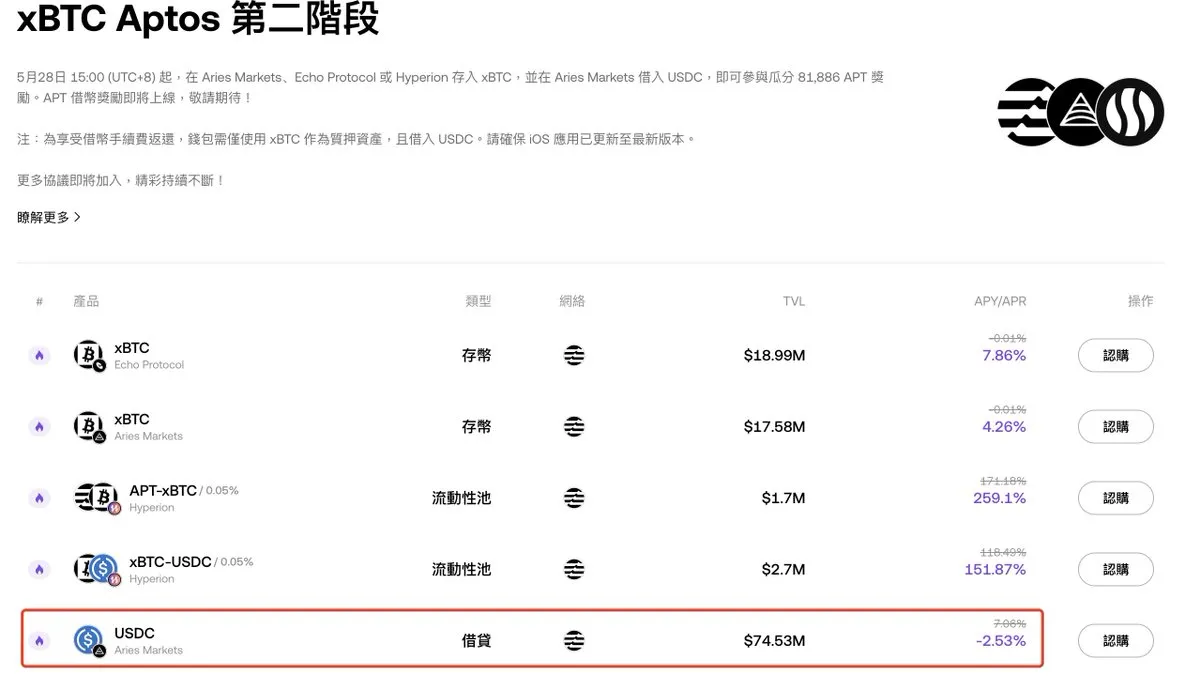Viewport: 1200px width, 690px height.
Task: Click the xBTC-USDC product name
Action: click(x=170, y=562)
